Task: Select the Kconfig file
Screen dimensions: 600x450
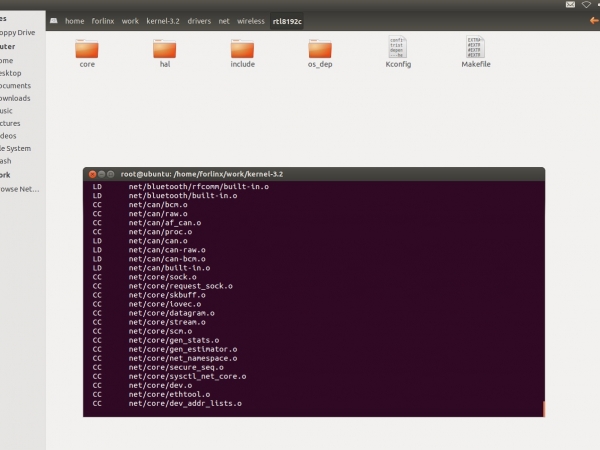Action: tap(398, 48)
